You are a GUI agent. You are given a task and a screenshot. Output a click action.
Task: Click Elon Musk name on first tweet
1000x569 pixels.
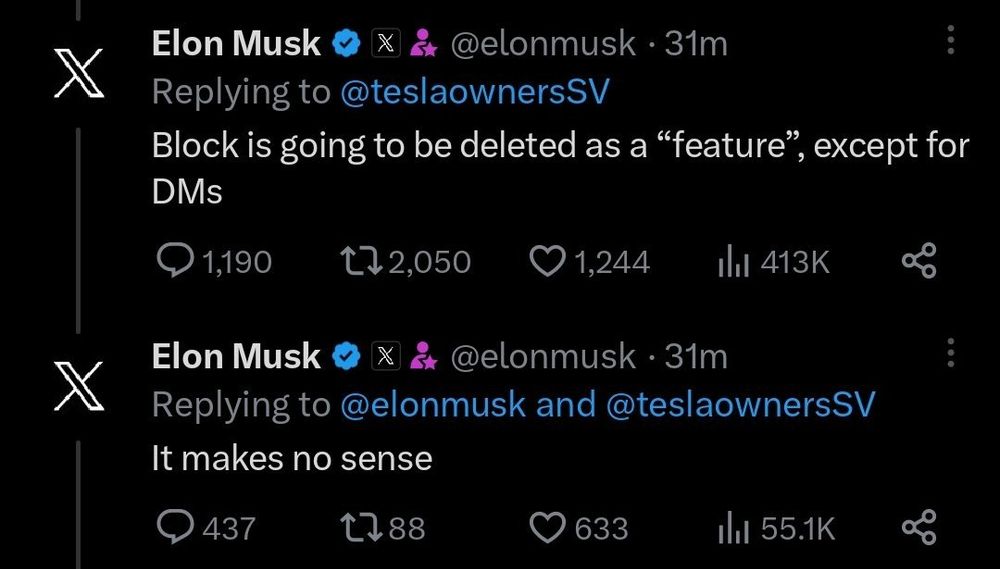(236, 43)
